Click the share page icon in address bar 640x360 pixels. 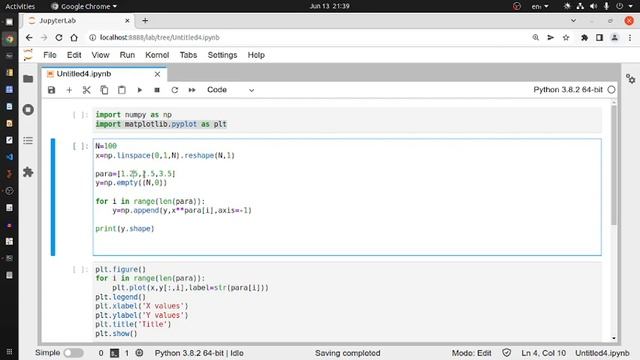(x=551, y=38)
